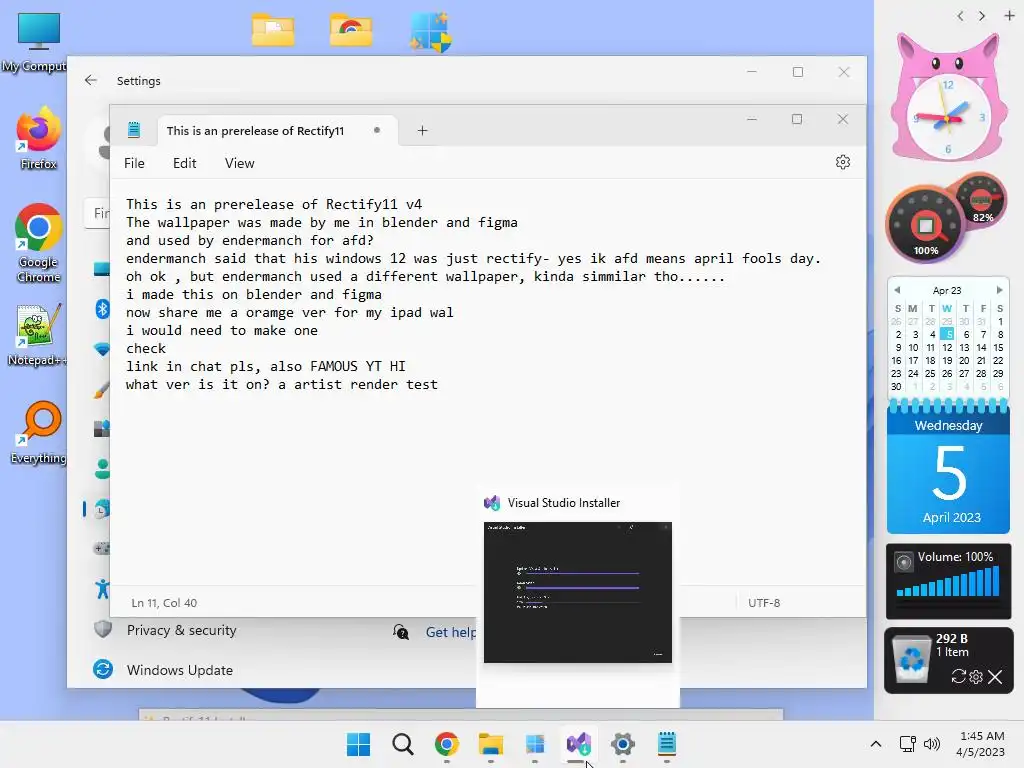Screen dimensions: 1024x768
Task: Click the Get help link
Action: tap(451, 632)
